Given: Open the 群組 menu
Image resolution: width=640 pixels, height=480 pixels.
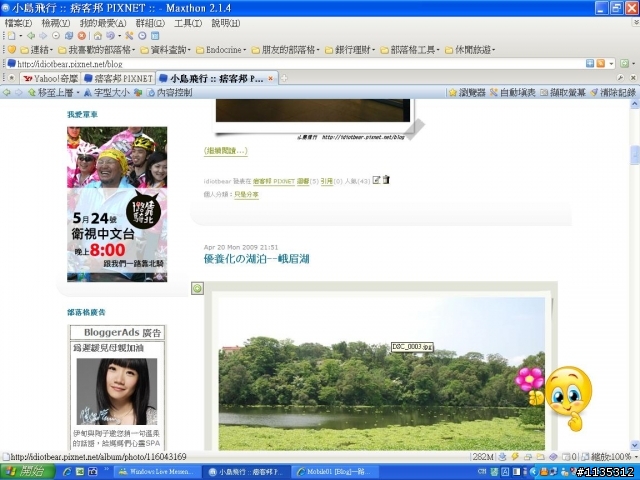Looking at the screenshot, I should [x=150, y=23].
